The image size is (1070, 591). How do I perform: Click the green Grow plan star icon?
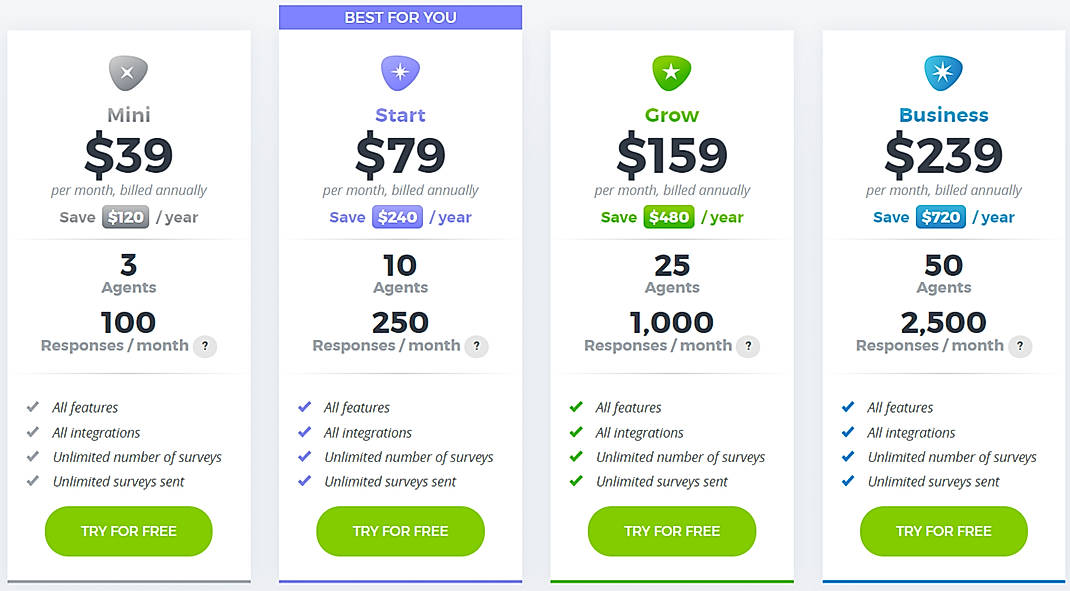tap(672, 73)
